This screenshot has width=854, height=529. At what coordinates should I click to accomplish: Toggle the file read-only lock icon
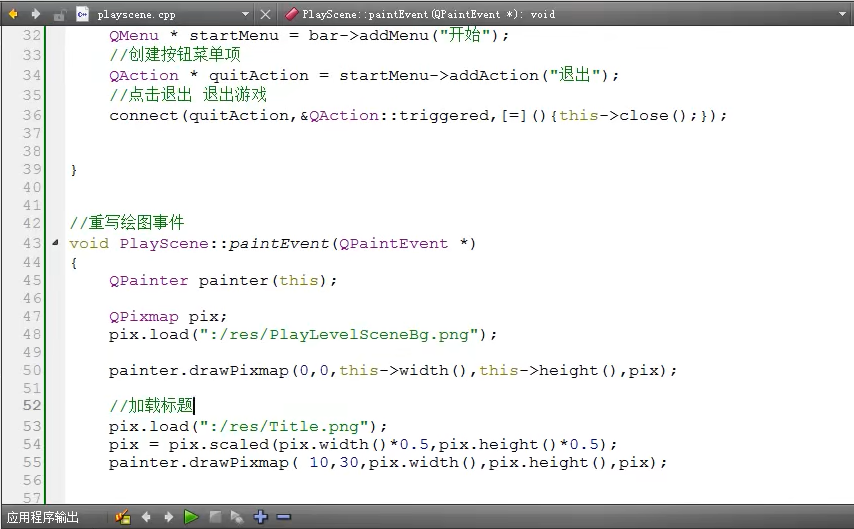(x=59, y=15)
